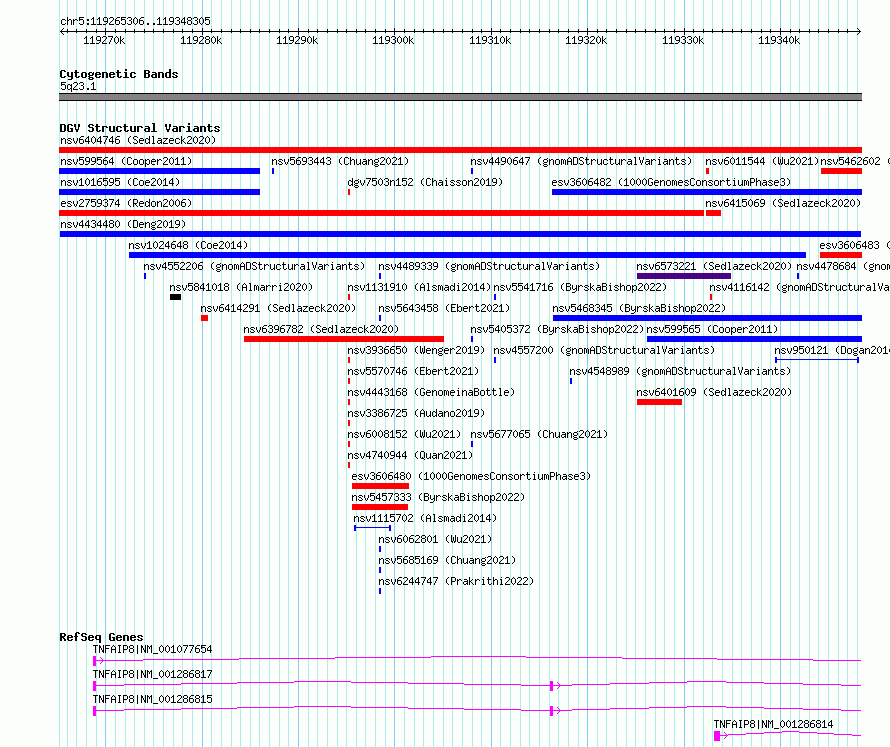Click nsv5405372 (ByrskaBishop2022) label

pyautogui.click(x=557, y=329)
